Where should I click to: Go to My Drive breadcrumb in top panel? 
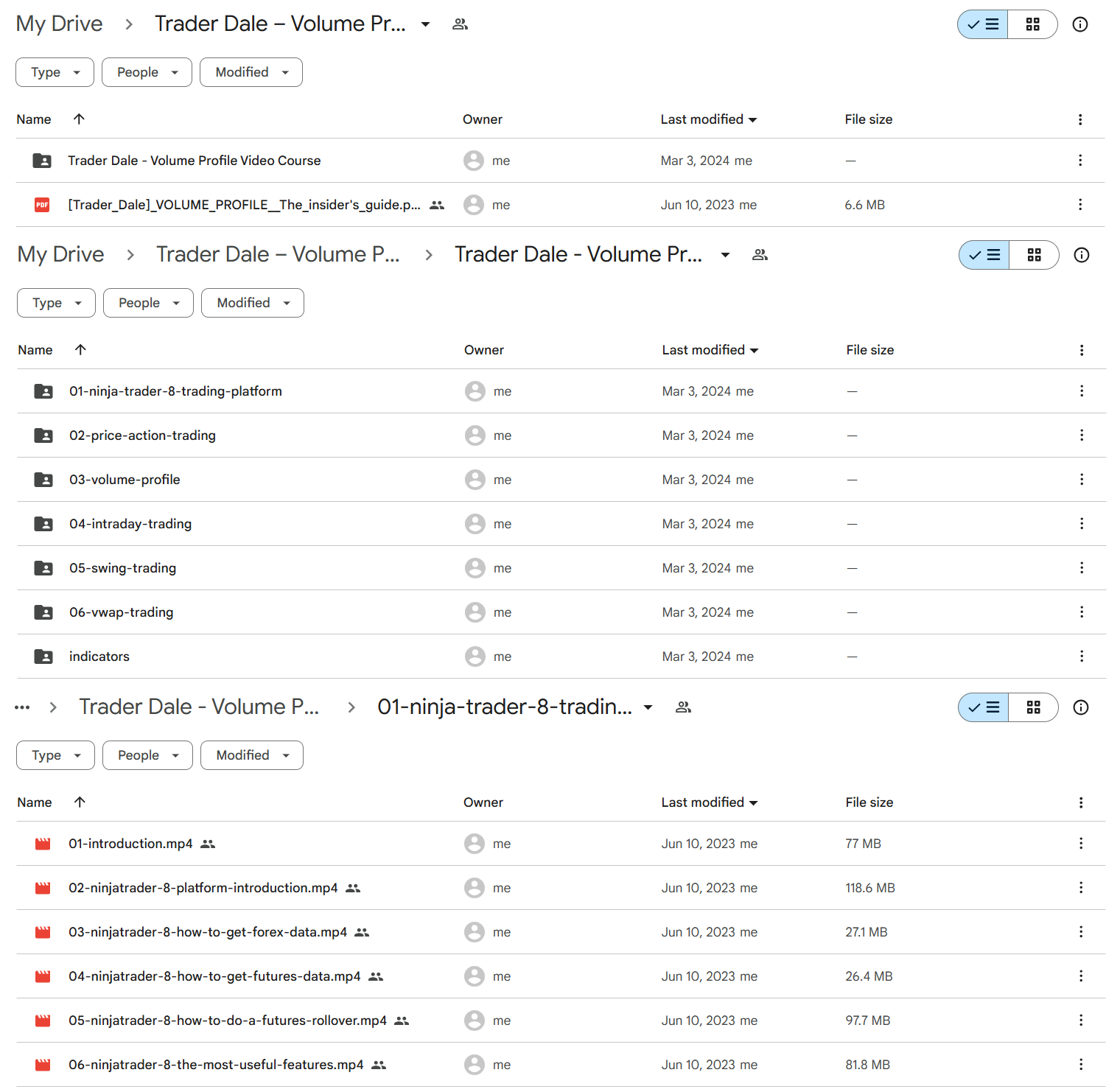tap(60, 24)
